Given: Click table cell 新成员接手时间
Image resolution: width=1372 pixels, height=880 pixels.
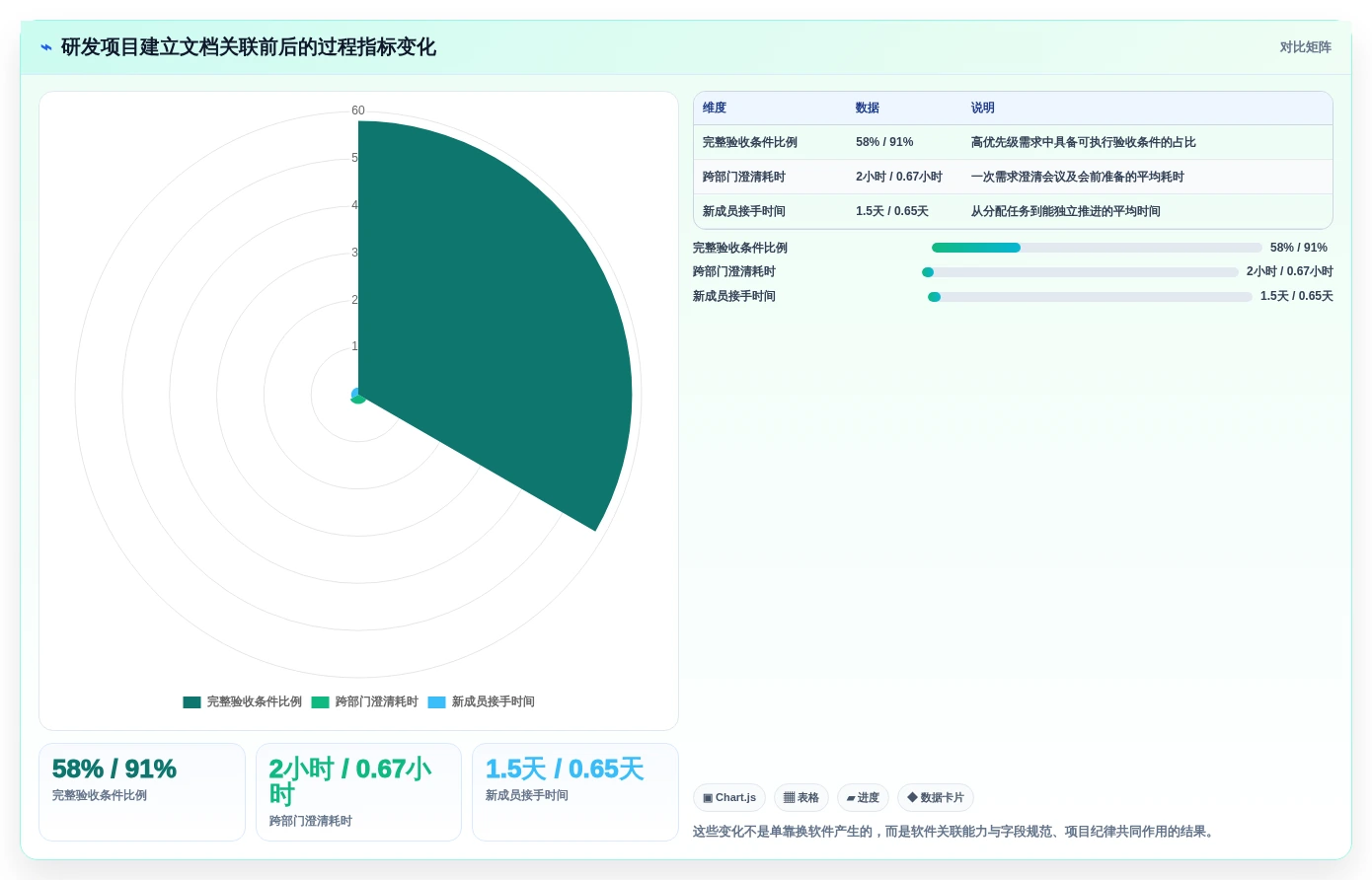Looking at the screenshot, I should [744, 212].
